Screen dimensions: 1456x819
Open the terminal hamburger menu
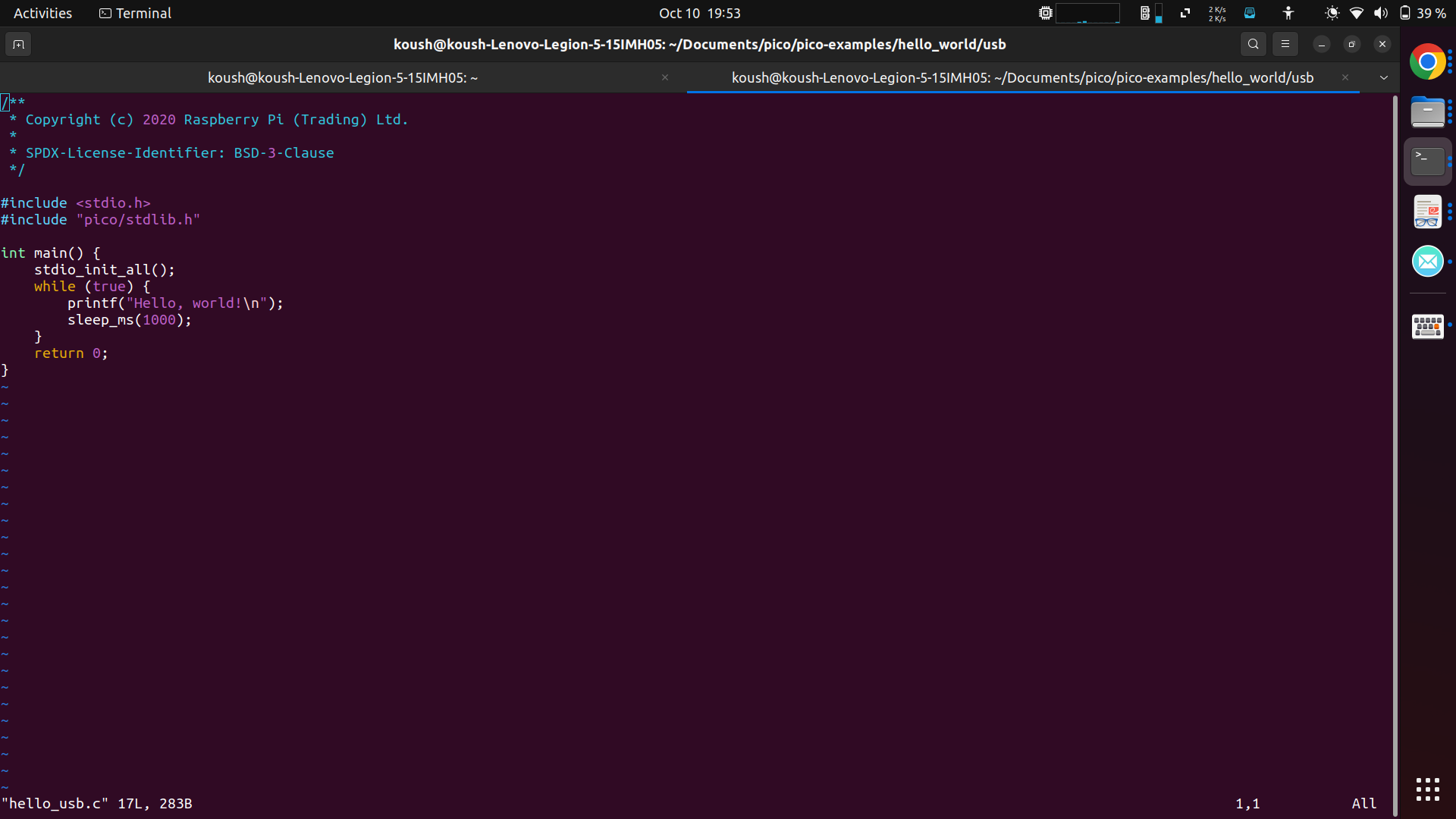tap(1285, 44)
